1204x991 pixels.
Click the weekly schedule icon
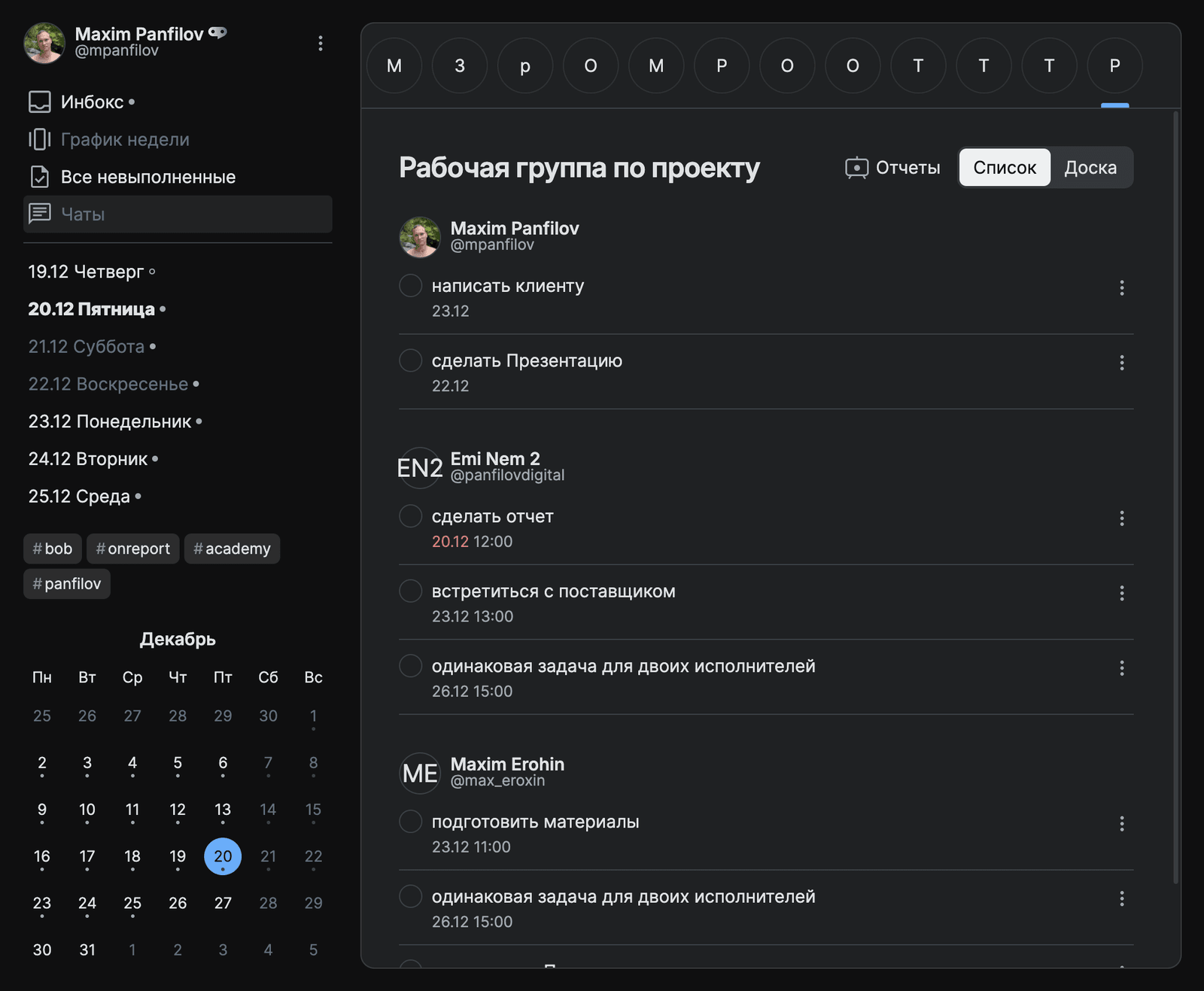tap(39, 139)
